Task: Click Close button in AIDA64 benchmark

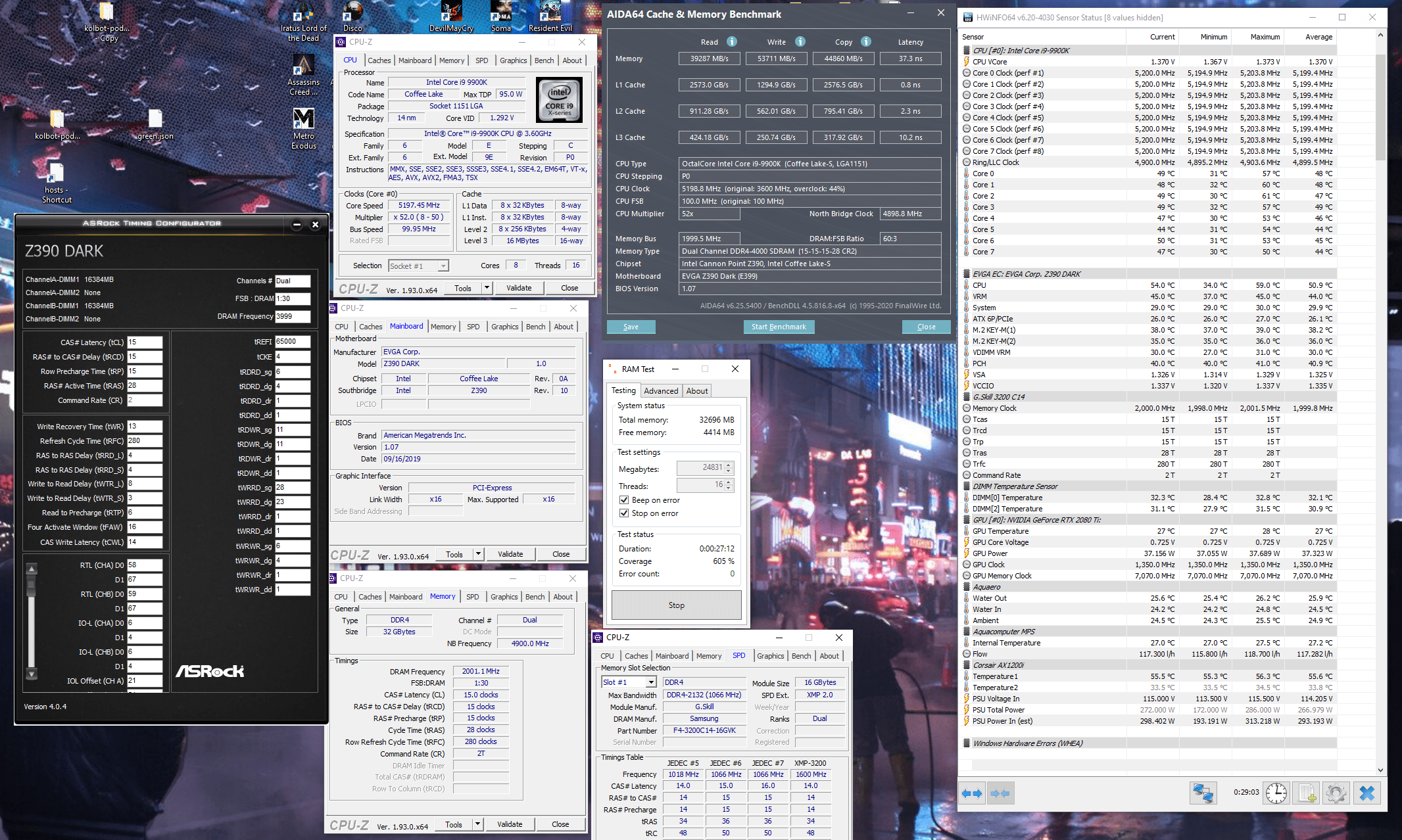Action: (926, 327)
